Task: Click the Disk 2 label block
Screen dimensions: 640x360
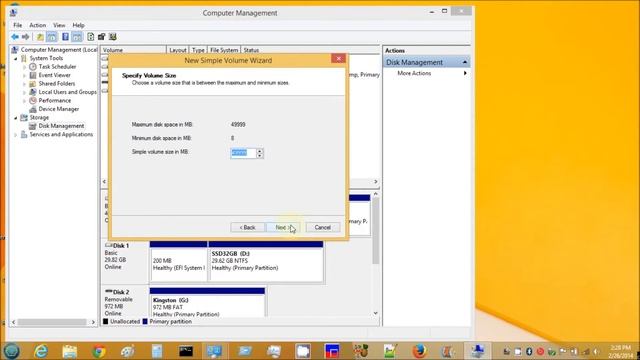Action: tap(124, 302)
